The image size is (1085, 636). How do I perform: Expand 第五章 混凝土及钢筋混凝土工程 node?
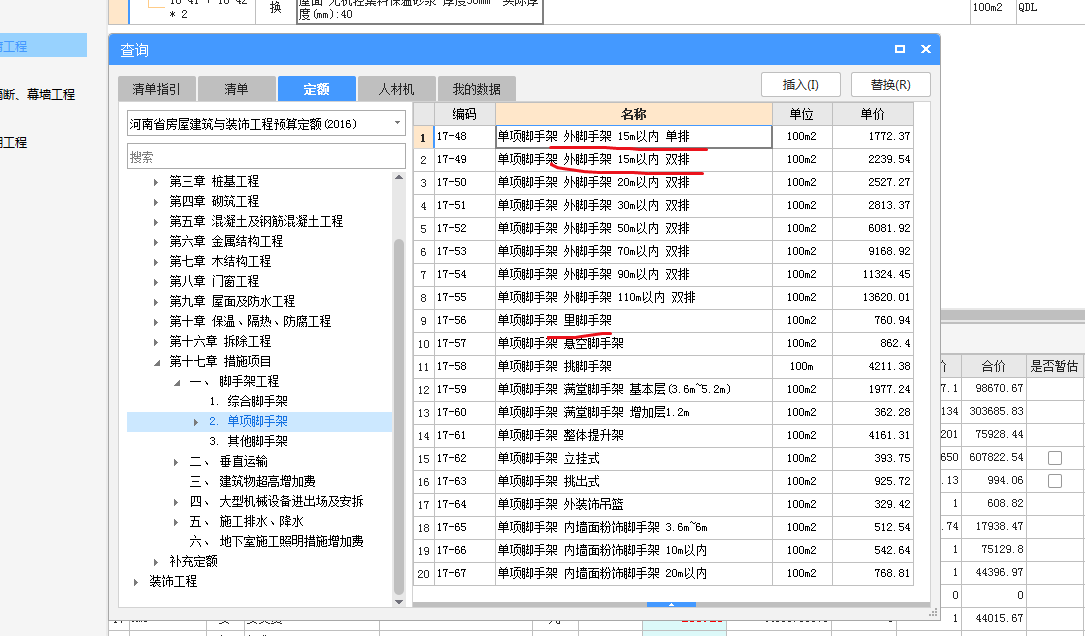pyautogui.click(x=156, y=222)
